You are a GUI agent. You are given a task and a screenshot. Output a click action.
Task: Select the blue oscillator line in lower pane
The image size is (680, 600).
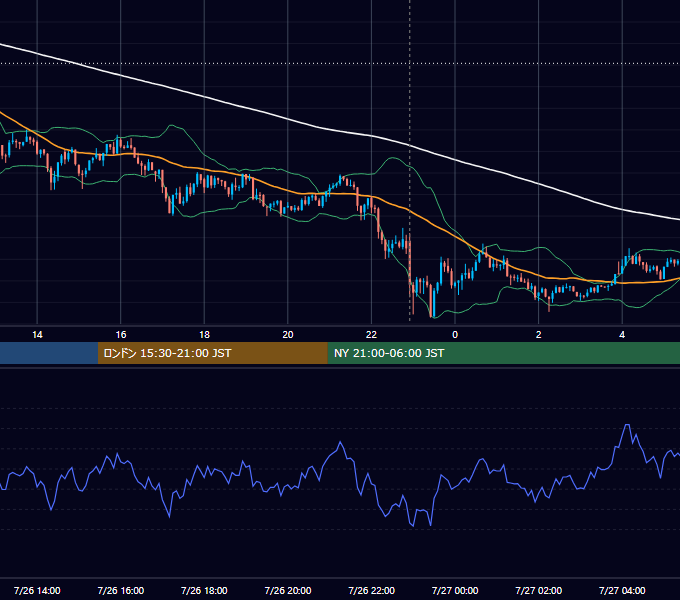pos(340,443)
